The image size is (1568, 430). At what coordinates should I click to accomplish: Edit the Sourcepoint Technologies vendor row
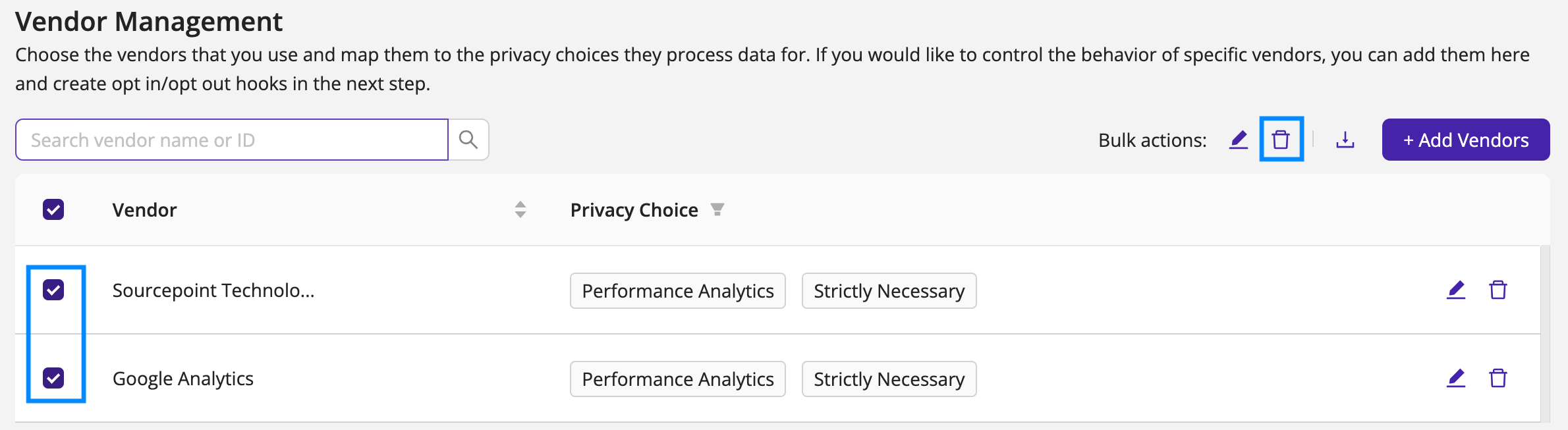[1456, 290]
